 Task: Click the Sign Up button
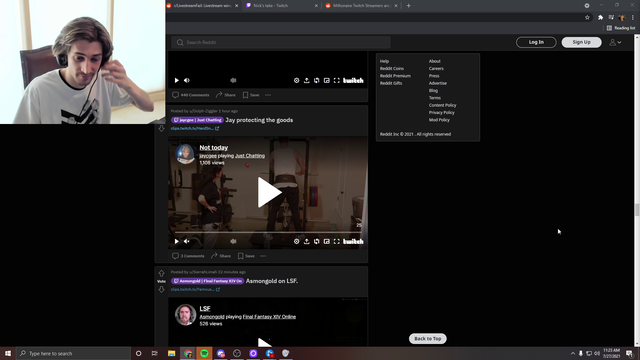coord(581,42)
